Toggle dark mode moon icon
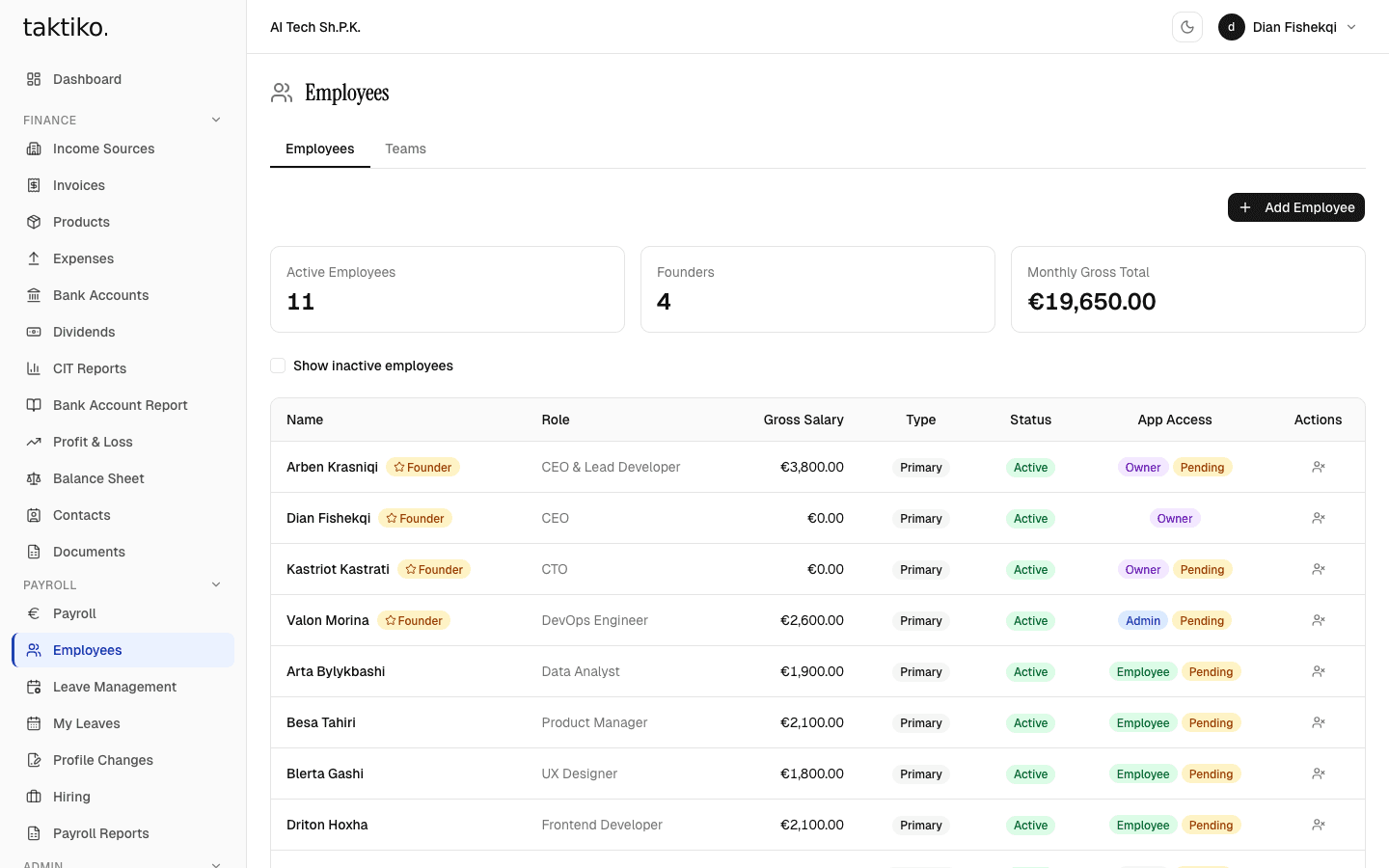 1187,27
